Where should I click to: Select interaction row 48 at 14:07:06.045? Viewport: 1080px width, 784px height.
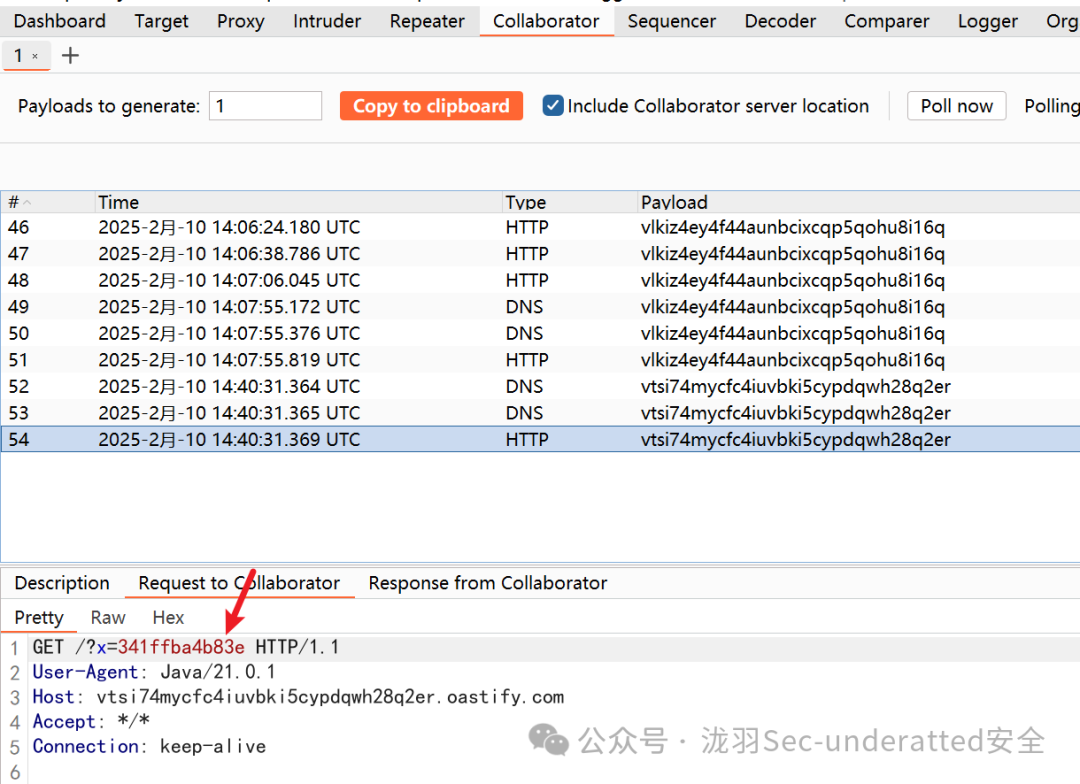(x=540, y=280)
